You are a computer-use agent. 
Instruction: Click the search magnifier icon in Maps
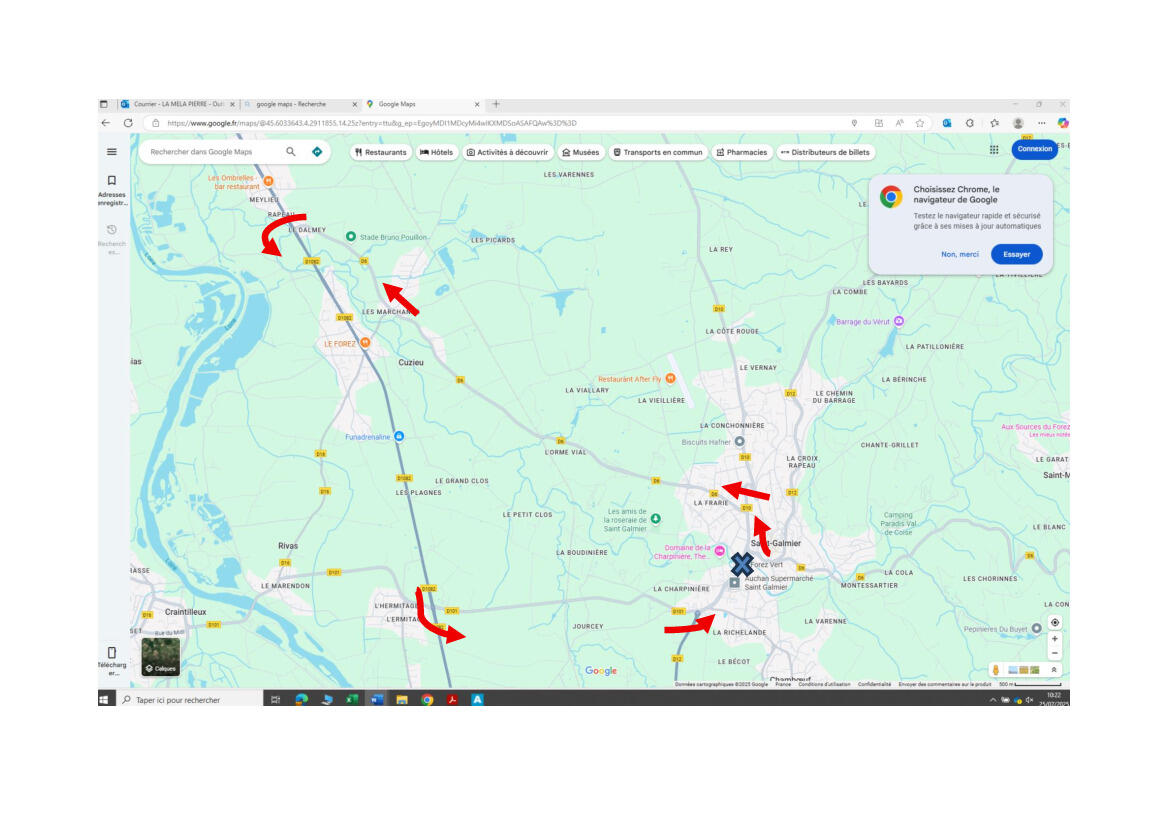[x=291, y=152]
